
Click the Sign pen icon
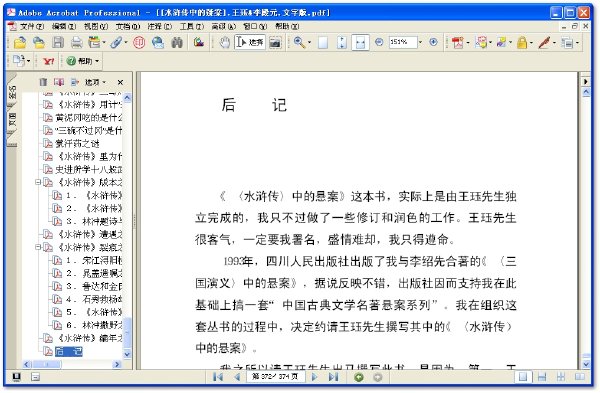point(544,42)
